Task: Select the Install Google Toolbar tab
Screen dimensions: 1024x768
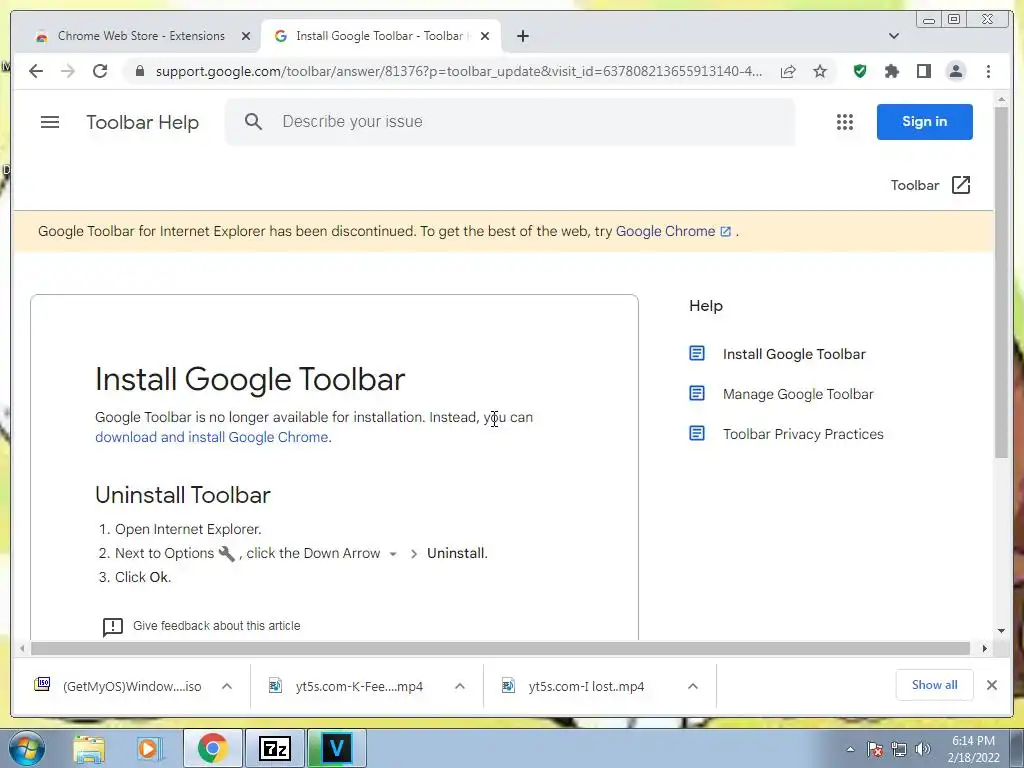Action: click(x=380, y=36)
